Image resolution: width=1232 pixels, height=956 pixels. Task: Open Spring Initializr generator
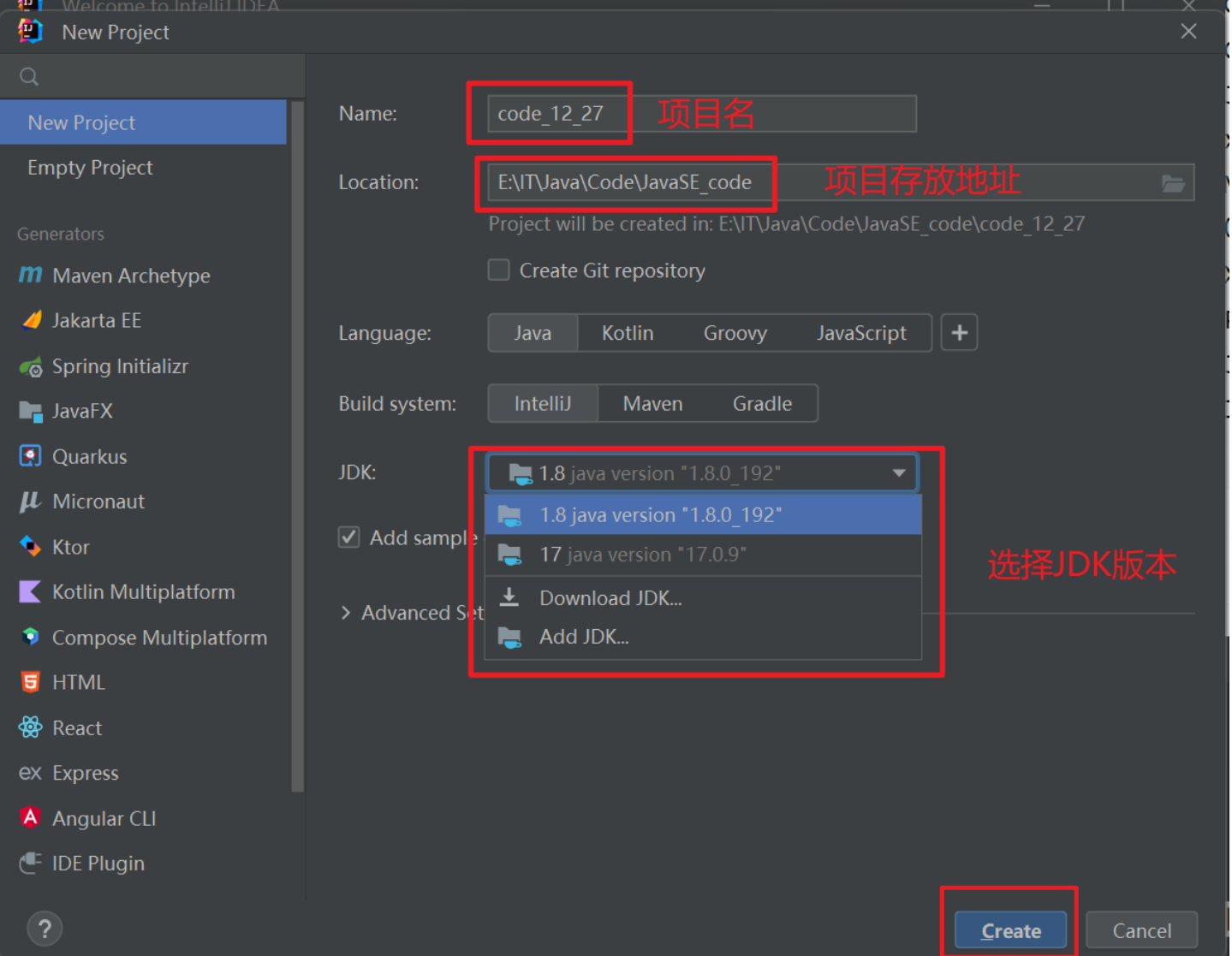(x=144, y=366)
